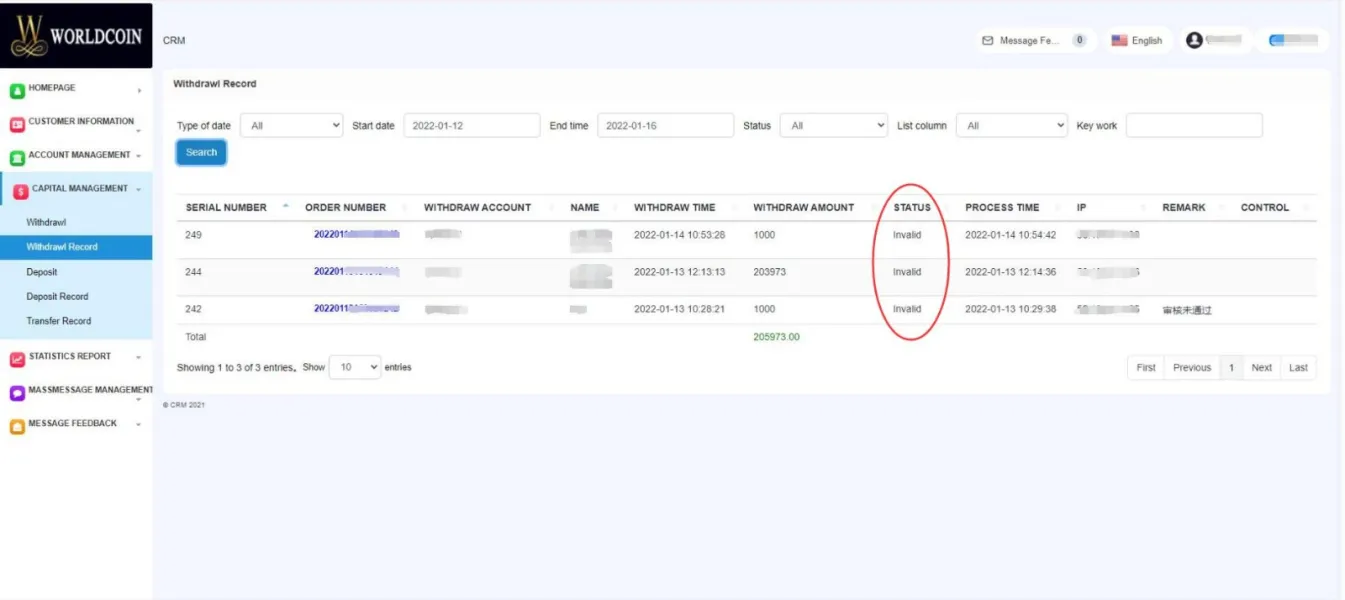The image size is (1345, 600).
Task: Click the Key work input field
Action: tap(1193, 126)
